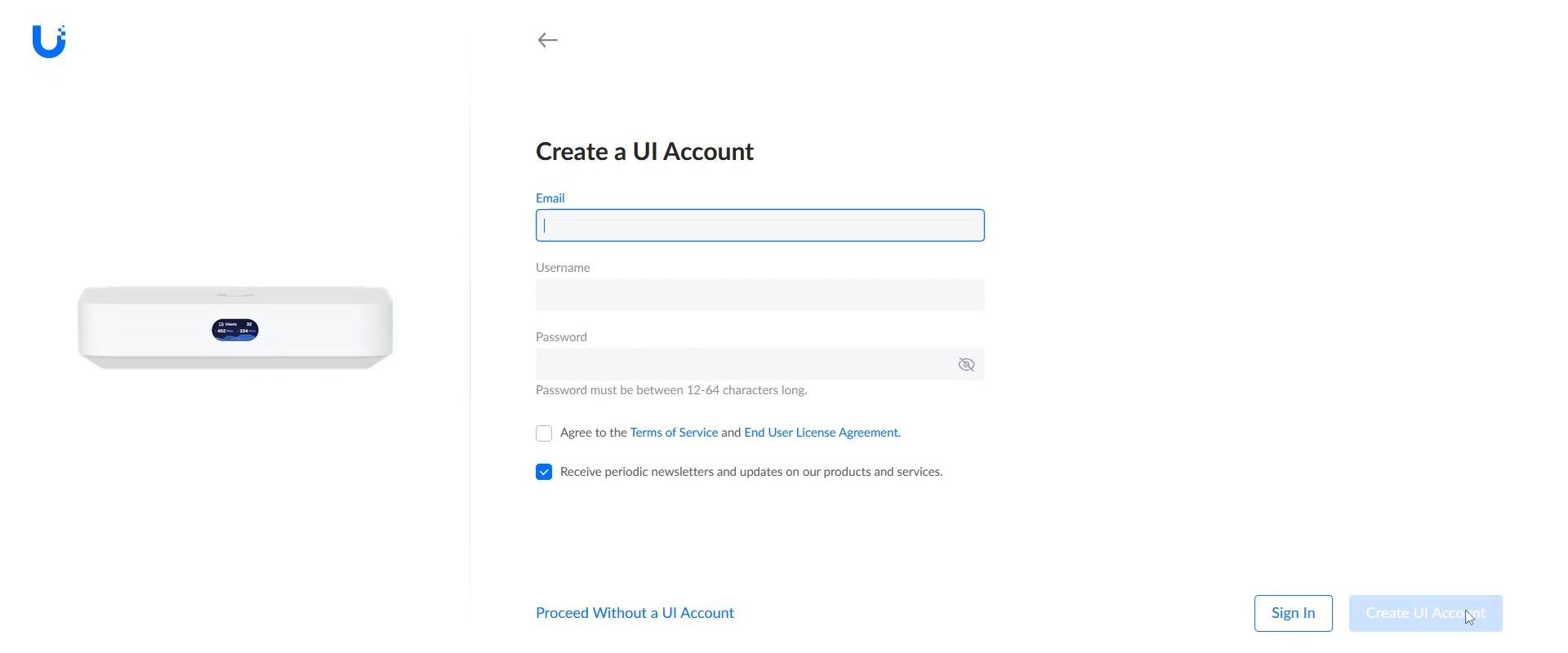The image size is (1568, 653).
Task: Click into the Username field
Action: [x=759, y=295]
